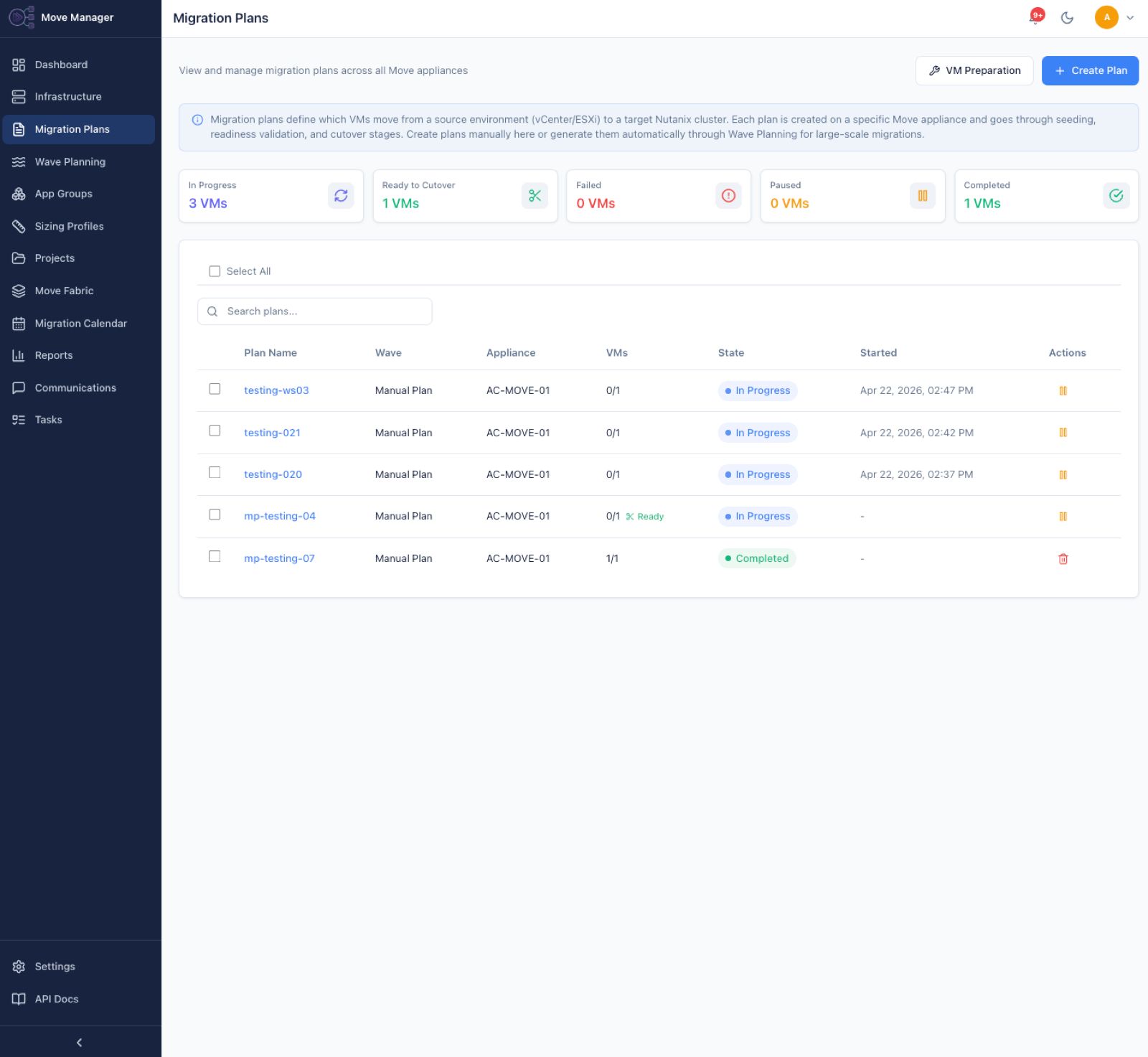Tick the checkbox for mp-testing-04

(x=215, y=515)
